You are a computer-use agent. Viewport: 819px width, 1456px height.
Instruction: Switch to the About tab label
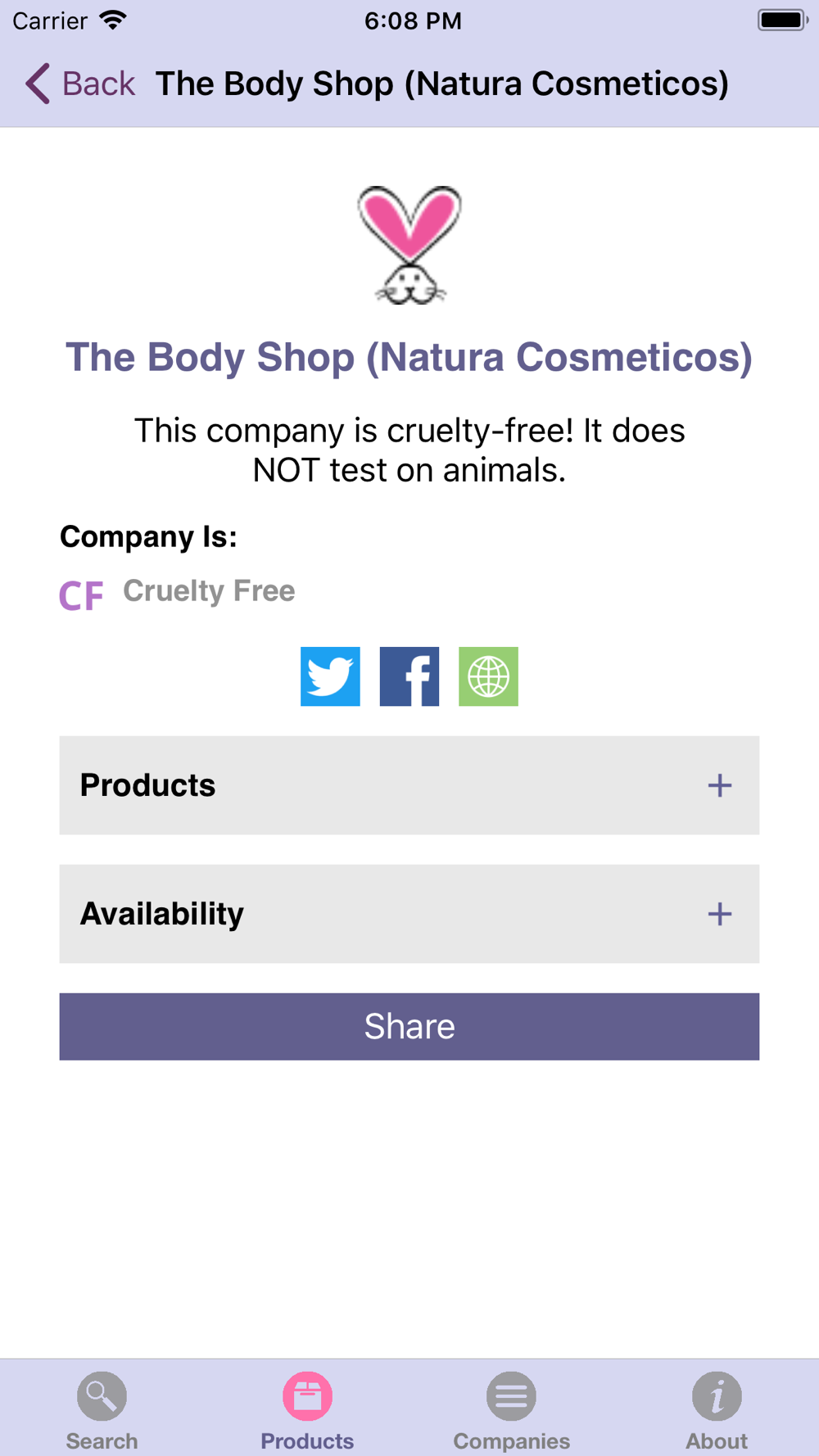pyautogui.click(x=717, y=1441)
